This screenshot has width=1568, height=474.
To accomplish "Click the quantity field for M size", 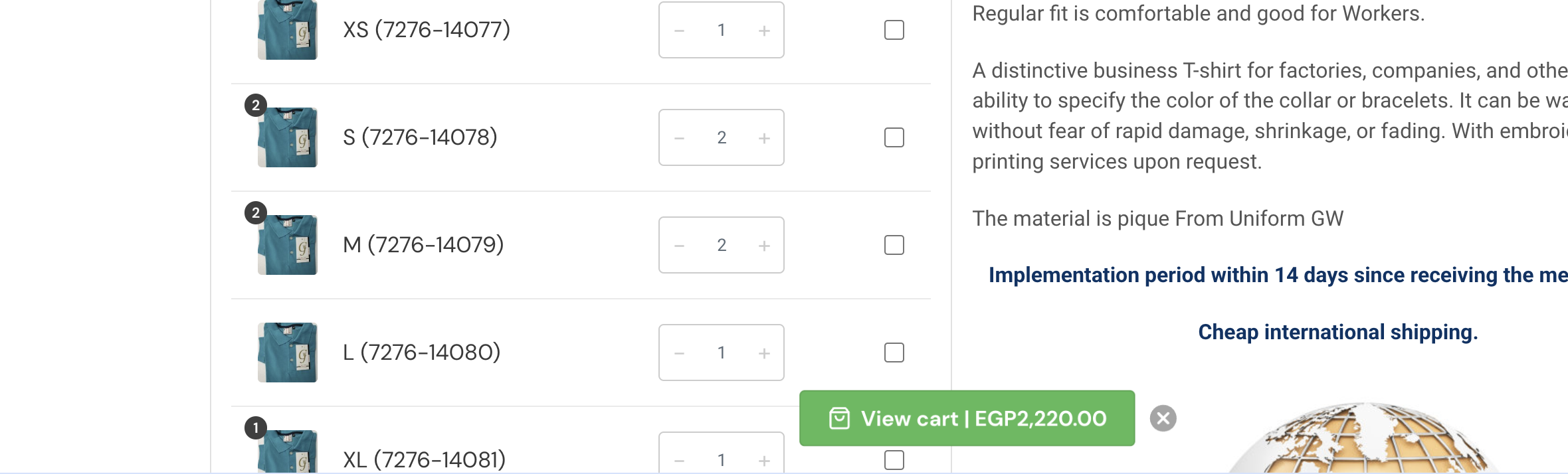I will click(722, 245).
